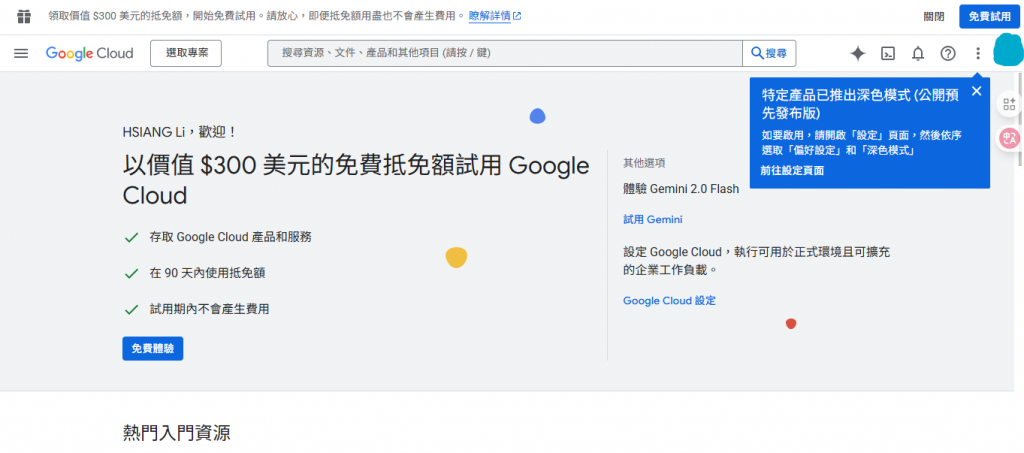Dismiss banner with 關閉
Viewport: 1024px width, 453px height.
[933, 17]
